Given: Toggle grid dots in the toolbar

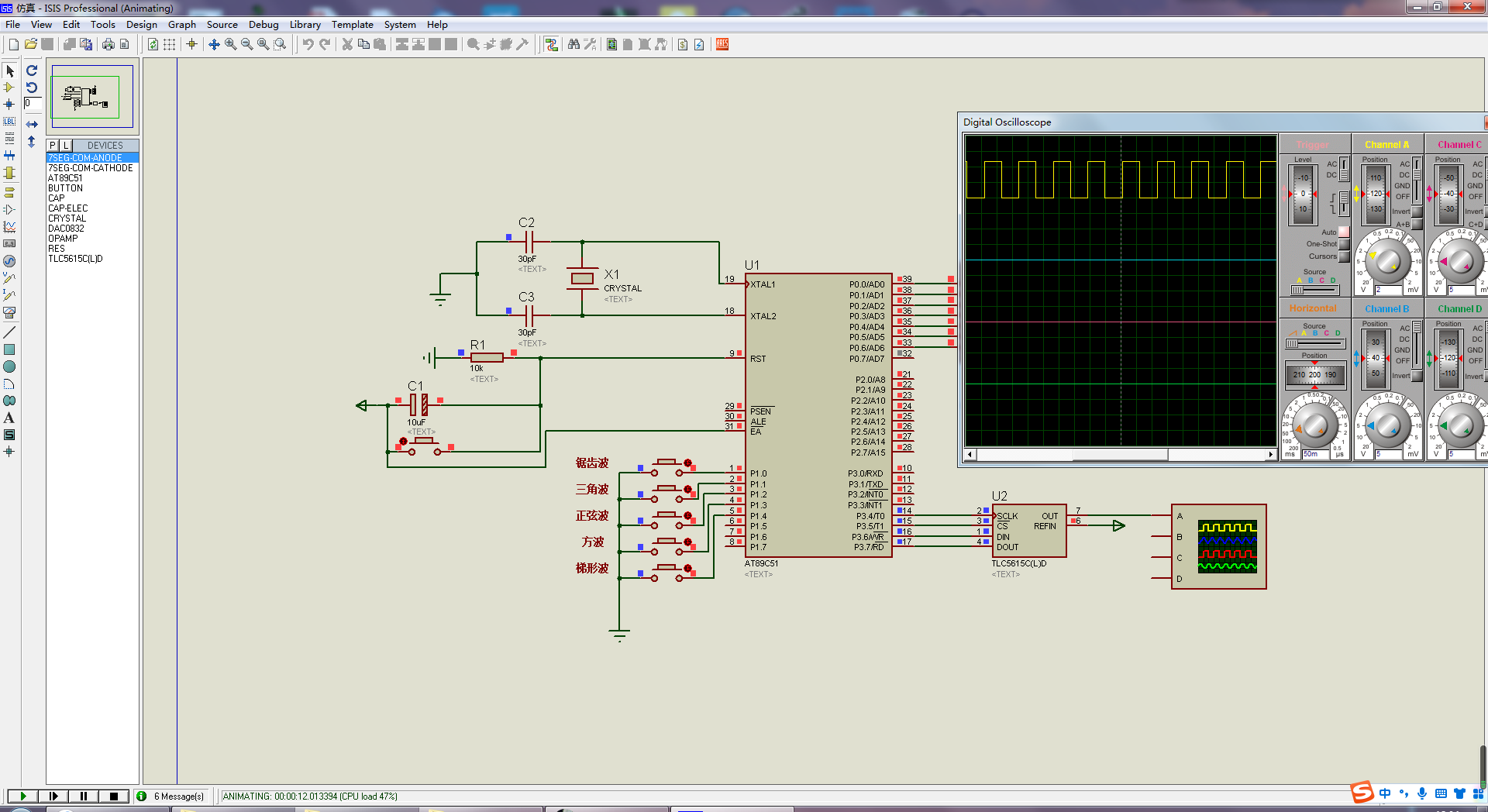Looking at the screenshot, I should click(170, 44).
